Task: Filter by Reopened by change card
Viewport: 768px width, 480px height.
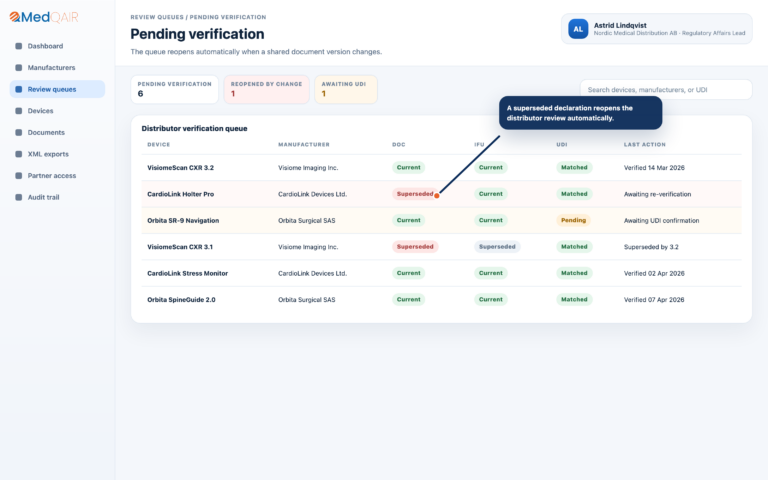Action: click(266, 89)
